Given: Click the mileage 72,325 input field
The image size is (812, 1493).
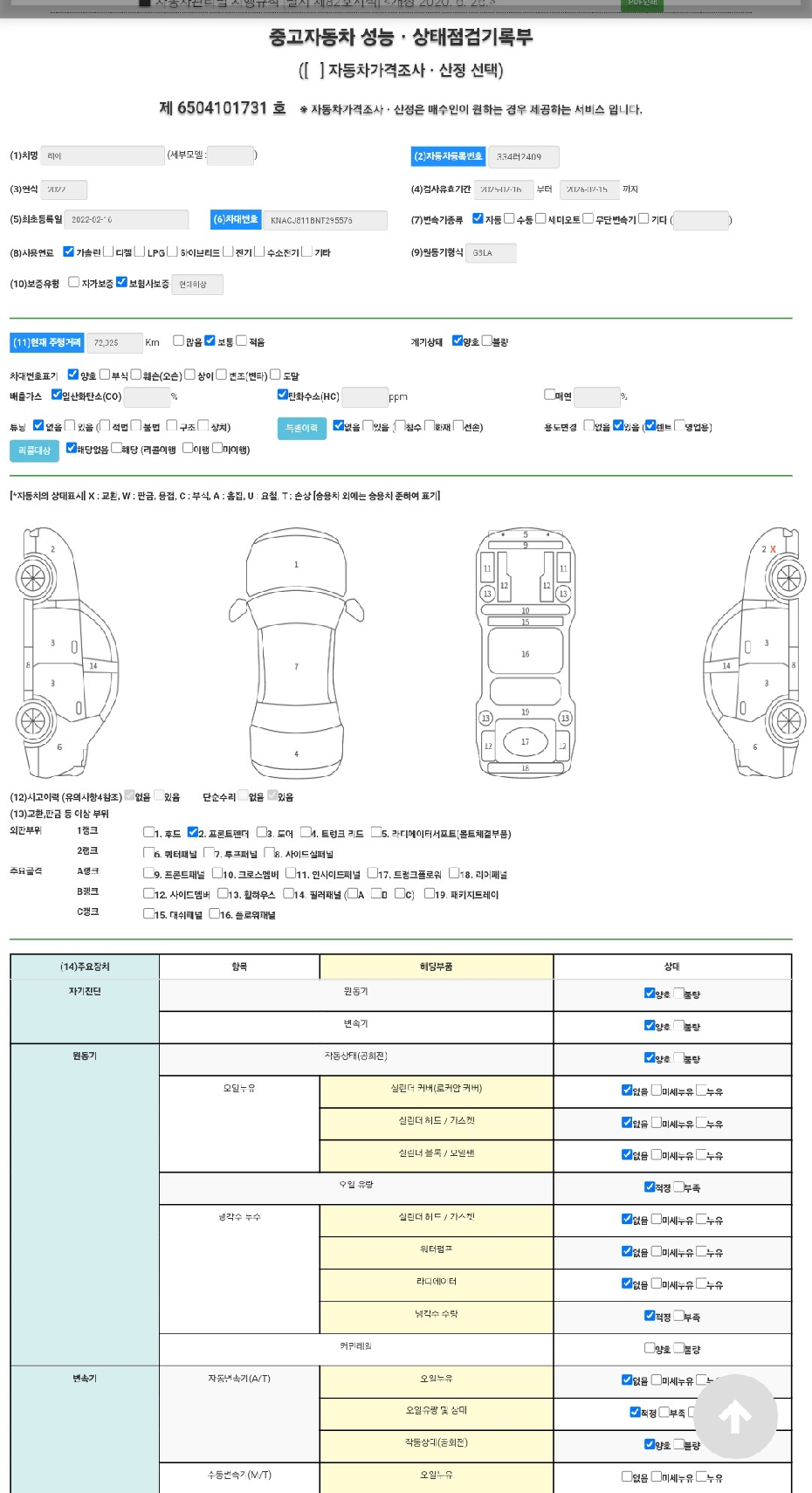Looking at the screenshot, I should 115,343.
